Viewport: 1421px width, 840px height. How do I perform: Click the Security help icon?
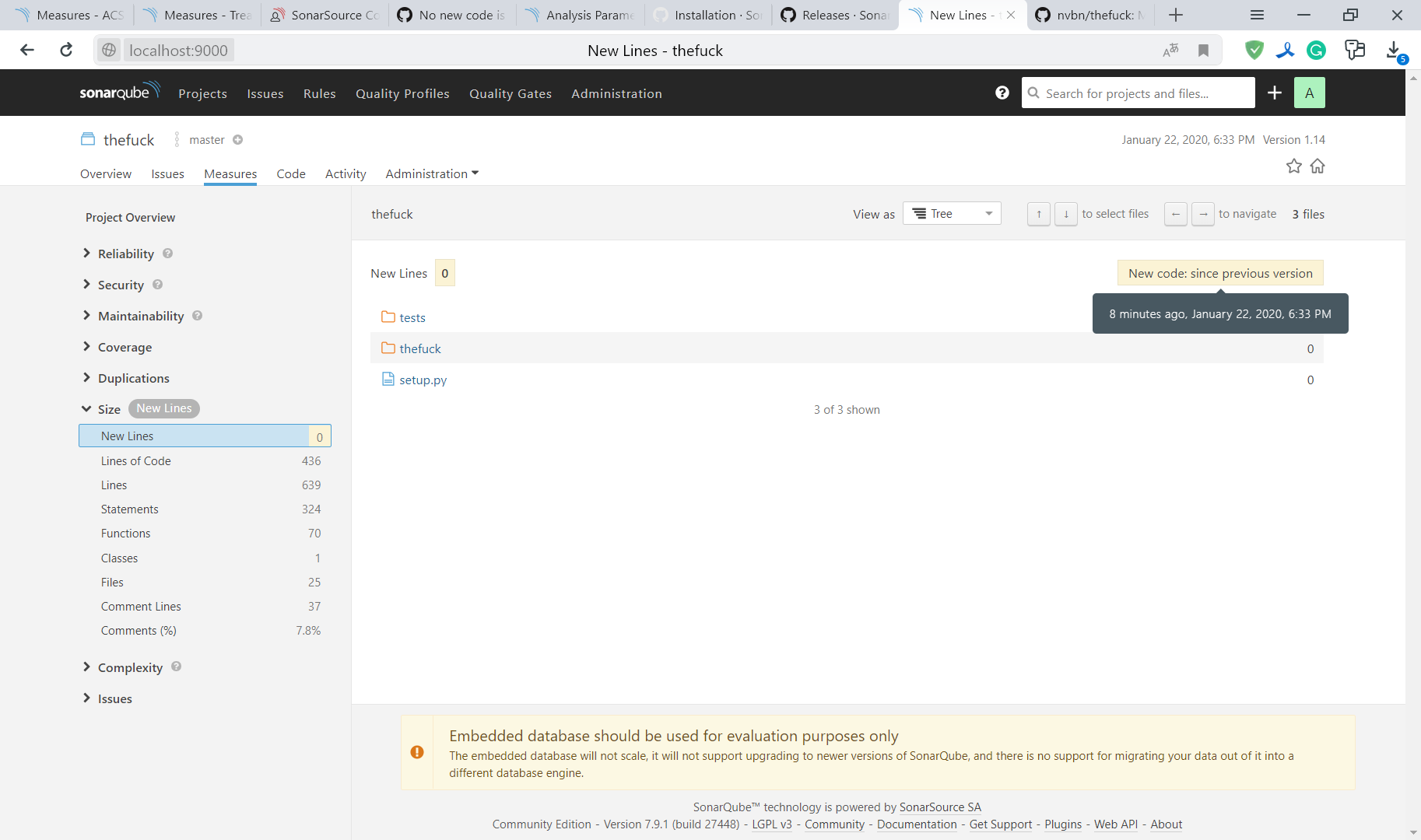click(157, 285)
